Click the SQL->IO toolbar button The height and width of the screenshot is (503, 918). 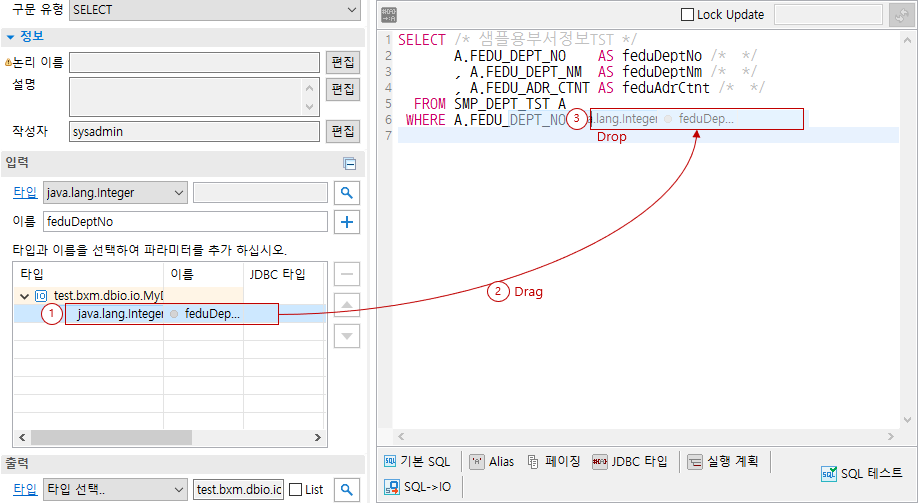click(x=418, y=487)
